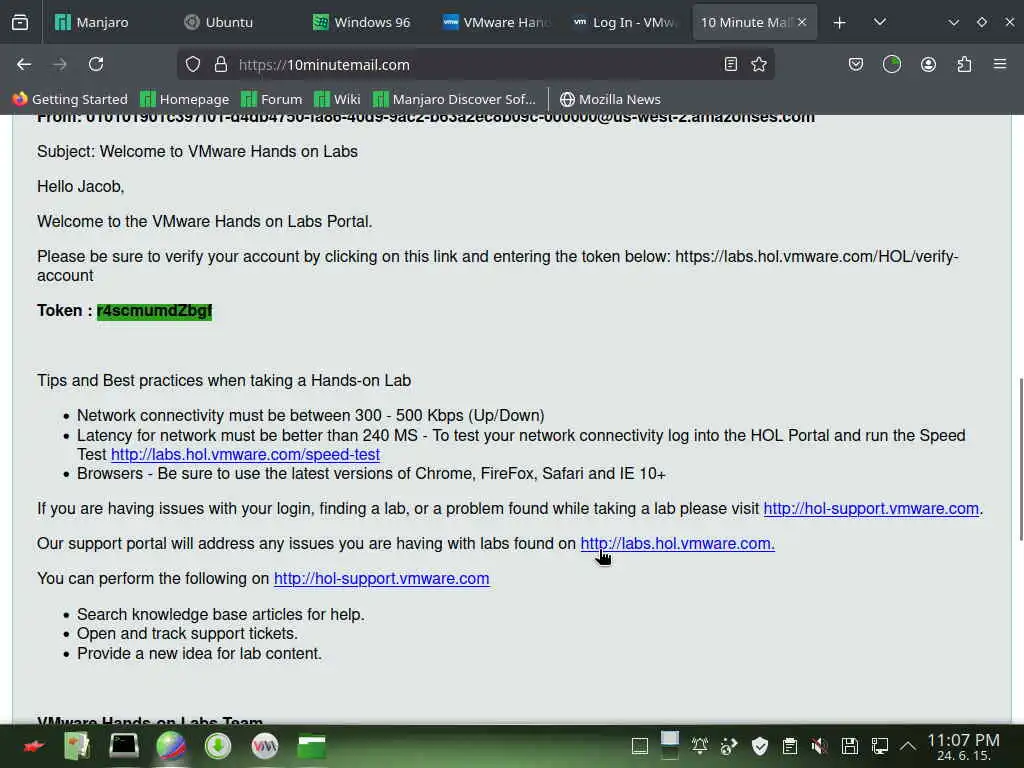The width and height of the screenshot is (1024, 768).
Task: Open the Homepage bookmark
Action: (185, 99)
